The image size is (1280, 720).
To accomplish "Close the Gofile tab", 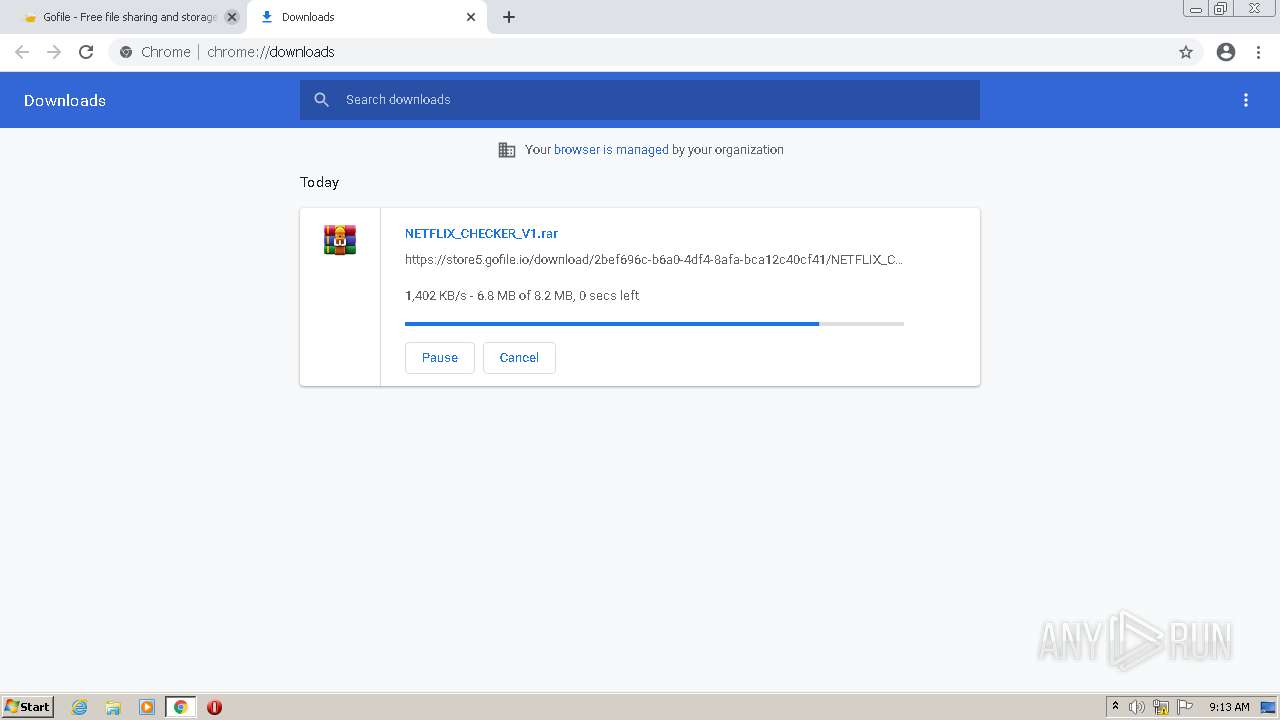I will (232, 17).
